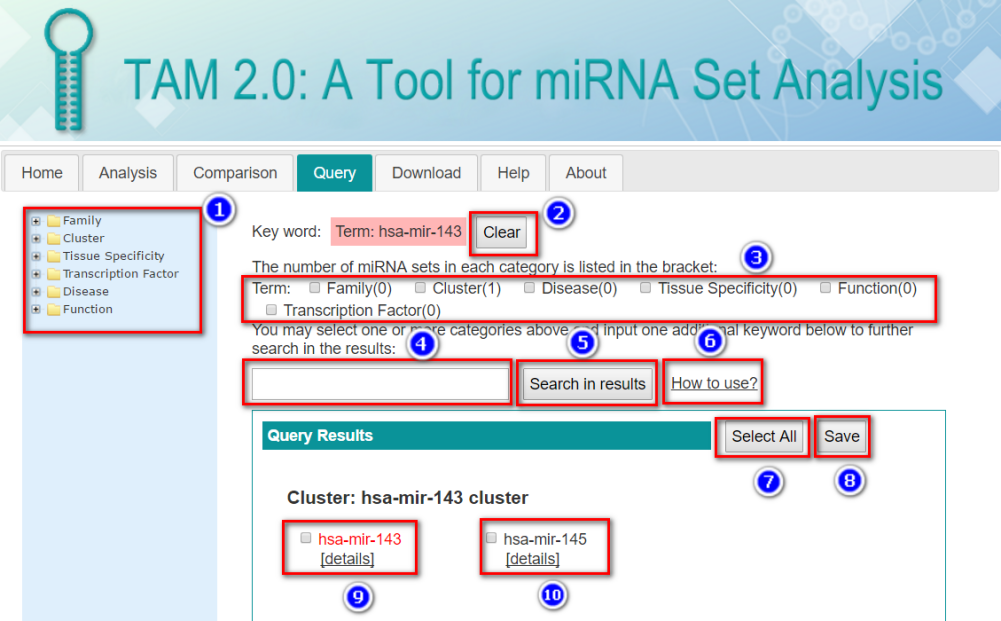1001x621 pixels.
Task: Tick the hsa-mir-143 result checkbox
Action: pos(306,538)
